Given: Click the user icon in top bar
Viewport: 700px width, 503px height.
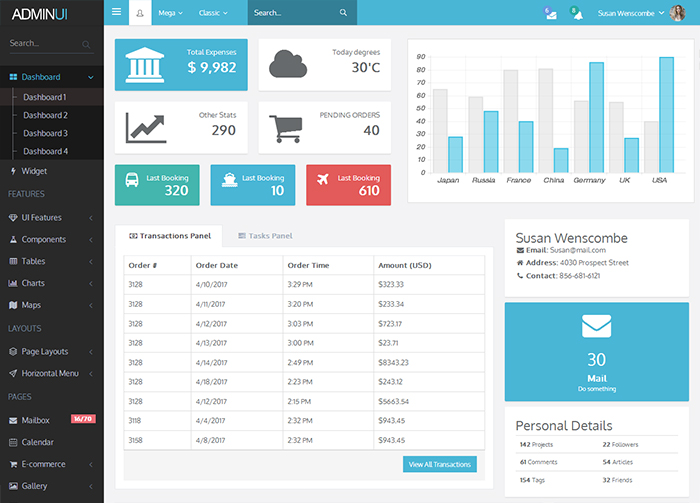Looking at the screenshot, I should (x=139, y=13).
